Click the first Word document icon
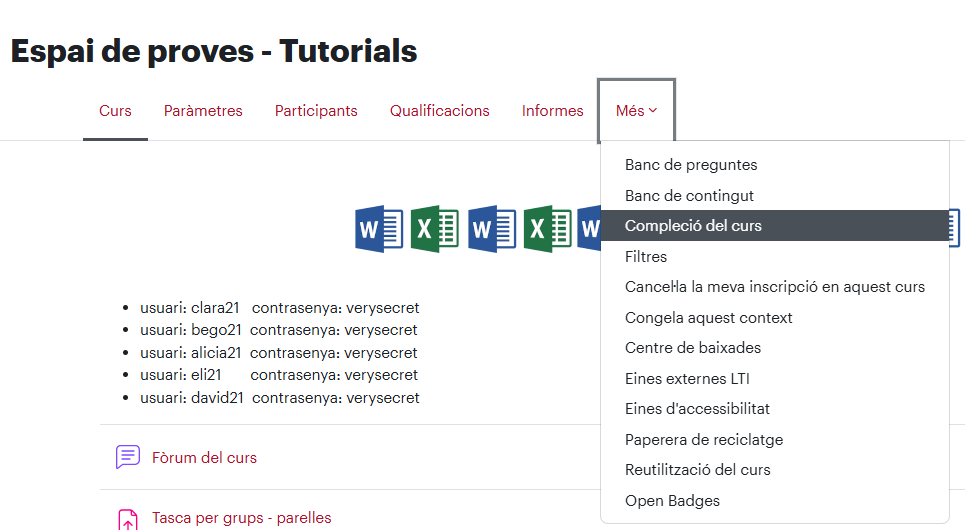Viewport: 965px width, 530px height. (379, 229)
